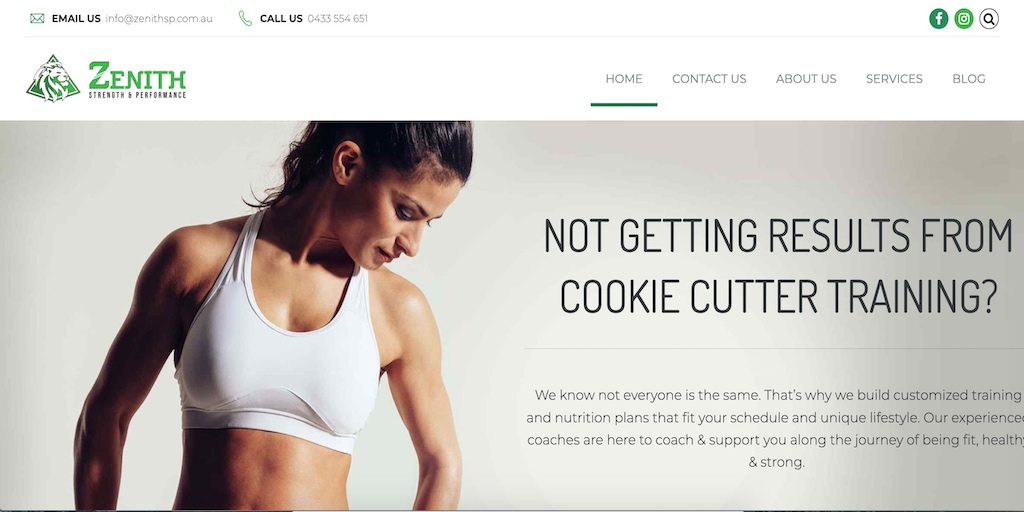Viewport: 1024px width, 512px height.
Task: Expand the Services menu
Action: [x=894, y=79]
